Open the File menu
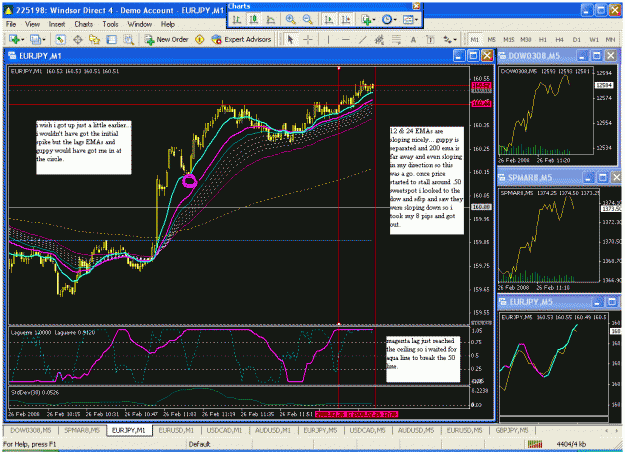The height and width of the screenshot is (452, 625). 11,24
